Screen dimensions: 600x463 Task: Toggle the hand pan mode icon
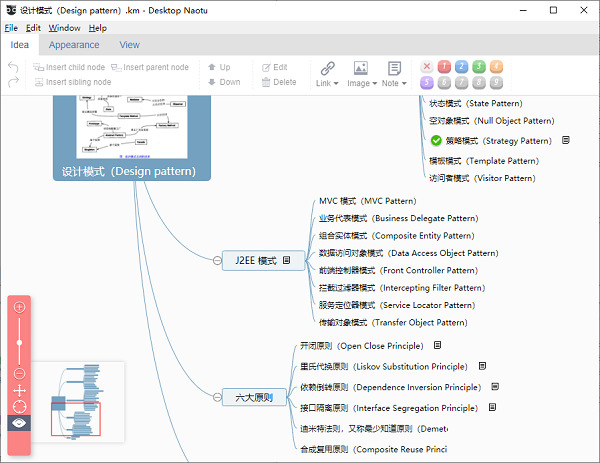pyautogui.click(x=20, y=390)
